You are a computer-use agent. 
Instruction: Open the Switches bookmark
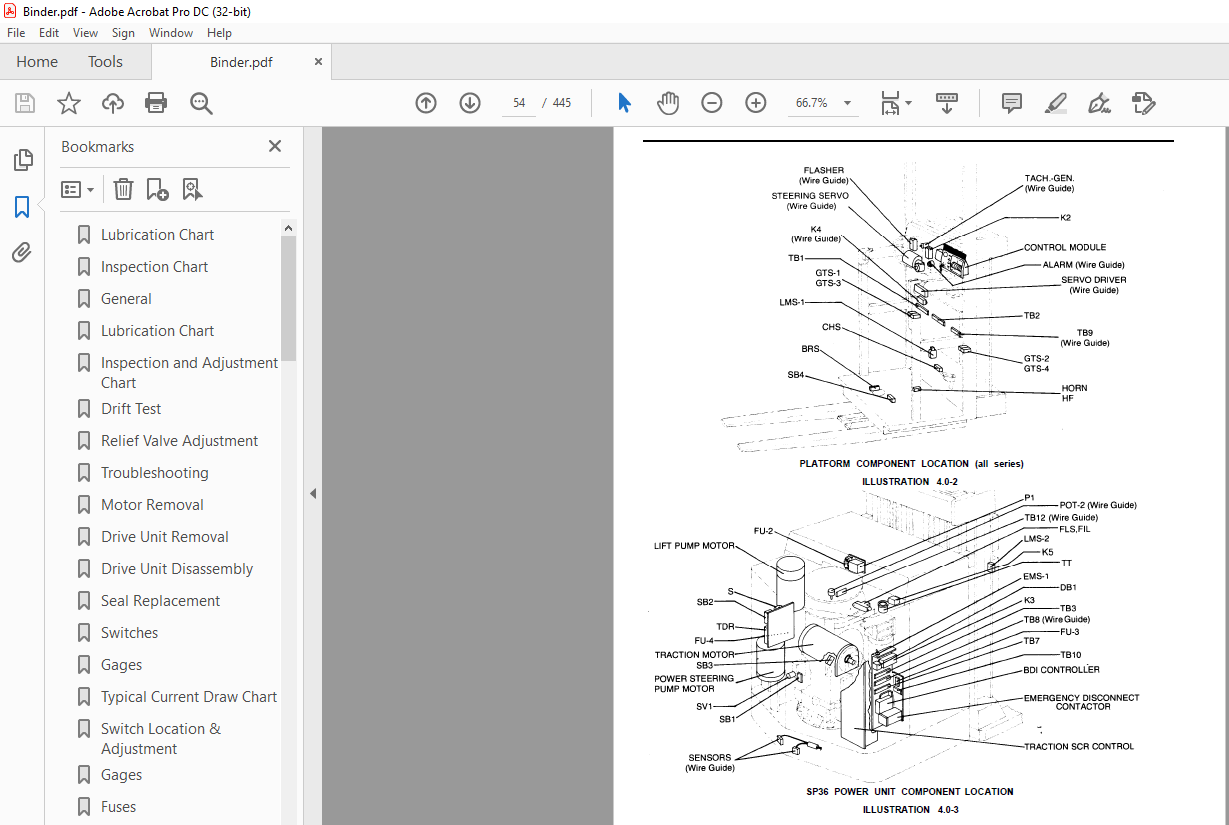[x=129, y=633]
